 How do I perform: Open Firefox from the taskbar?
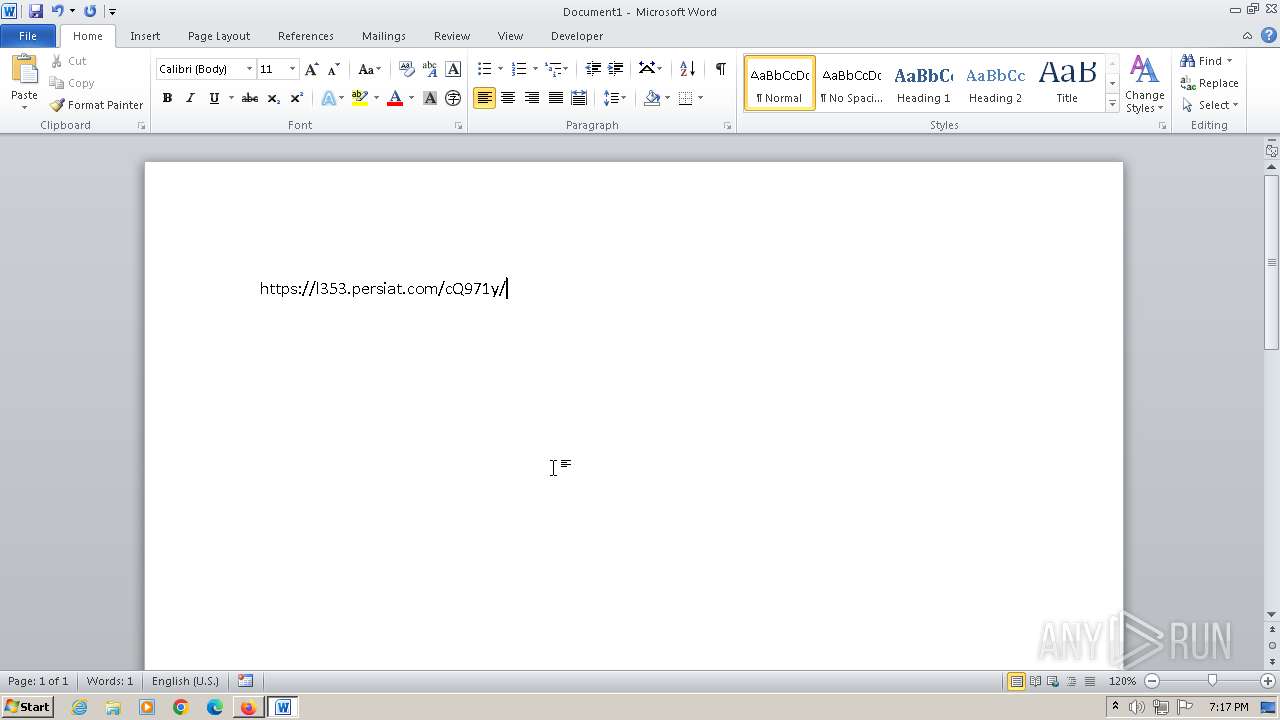point(248,707)
